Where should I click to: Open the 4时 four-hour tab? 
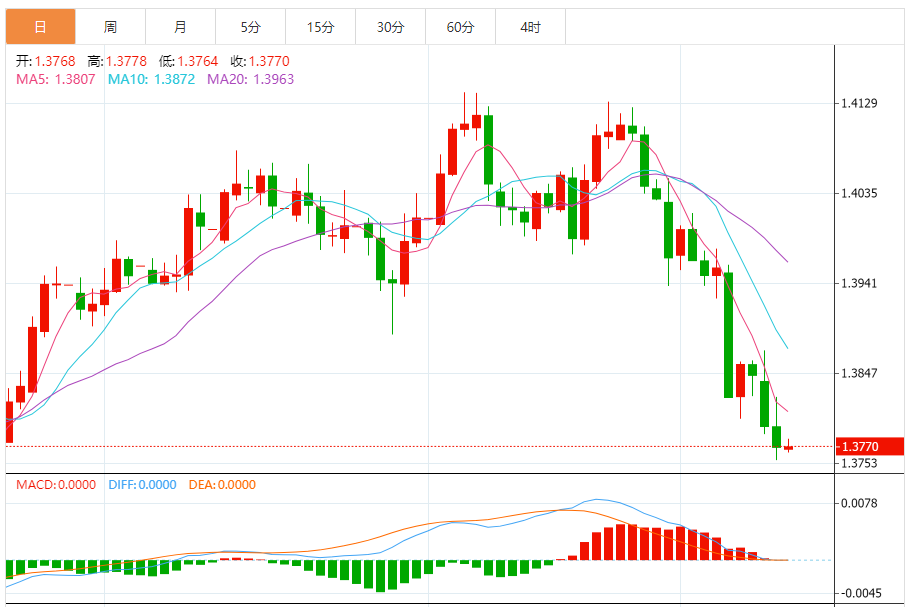[530, 27]
